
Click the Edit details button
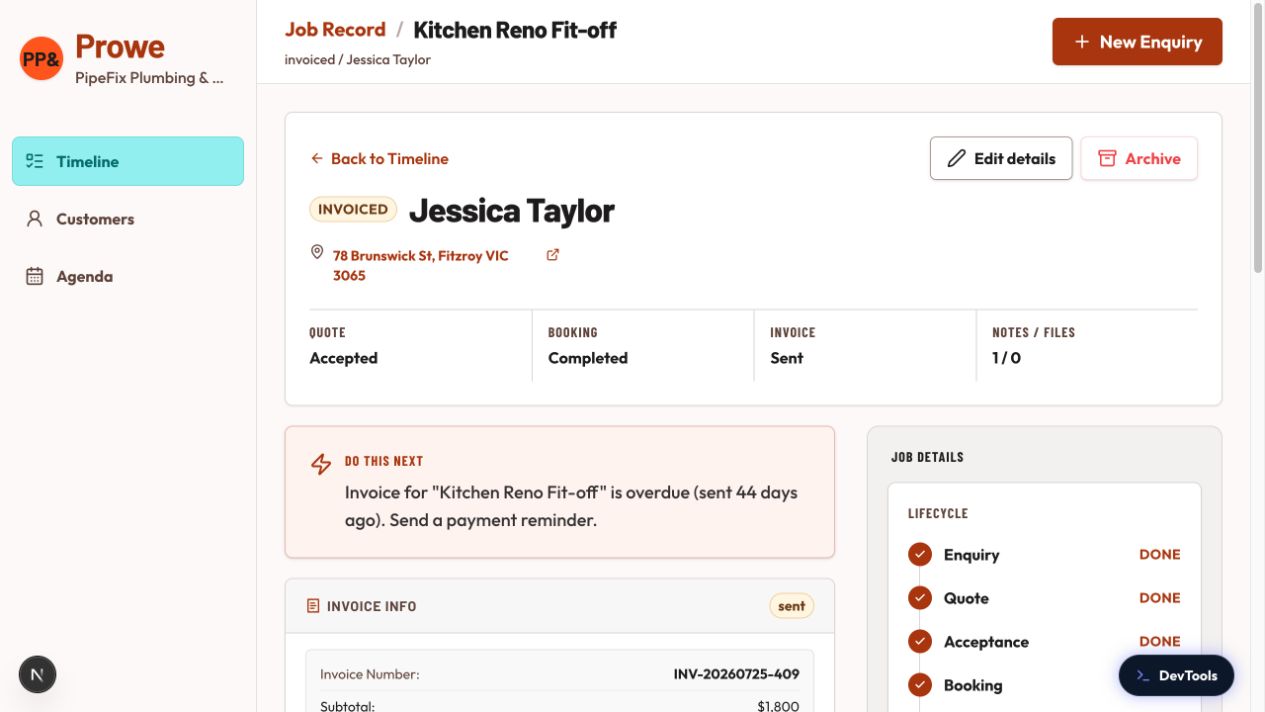pos(1001,158)
